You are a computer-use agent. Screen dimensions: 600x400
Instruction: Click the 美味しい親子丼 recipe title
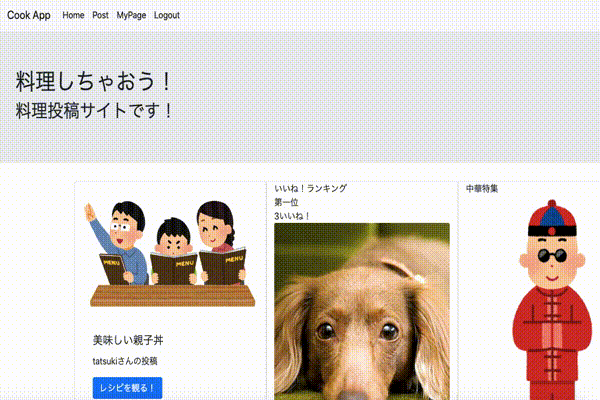(128, 340)
